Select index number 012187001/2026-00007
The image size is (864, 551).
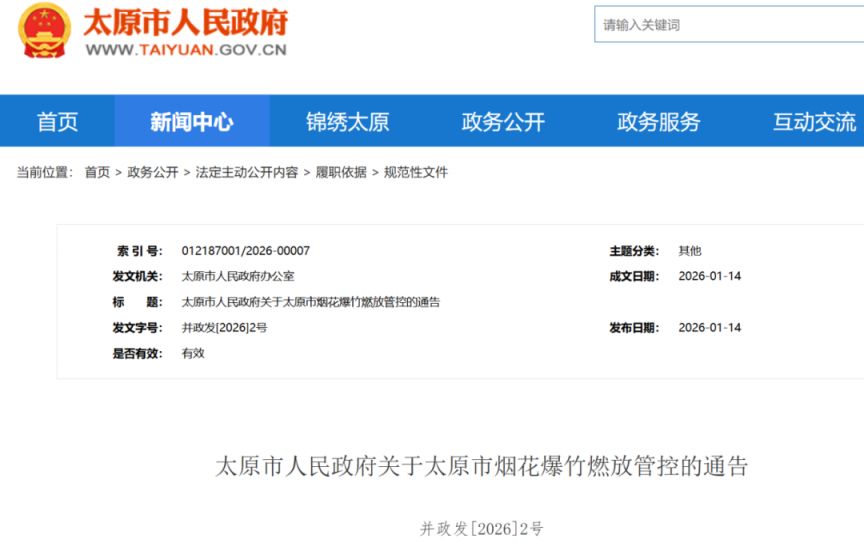(x=246, y=251)
